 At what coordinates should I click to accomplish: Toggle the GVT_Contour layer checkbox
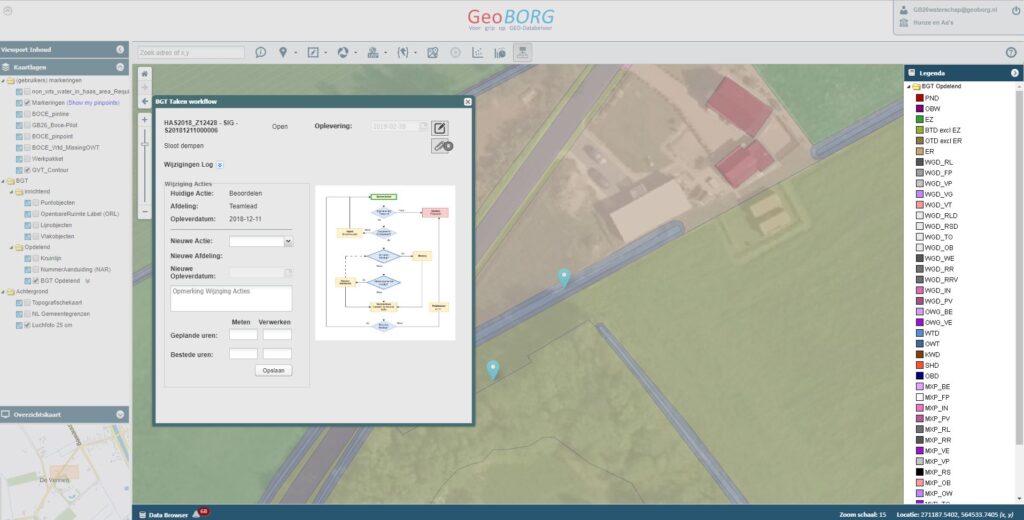click(27, 170)
